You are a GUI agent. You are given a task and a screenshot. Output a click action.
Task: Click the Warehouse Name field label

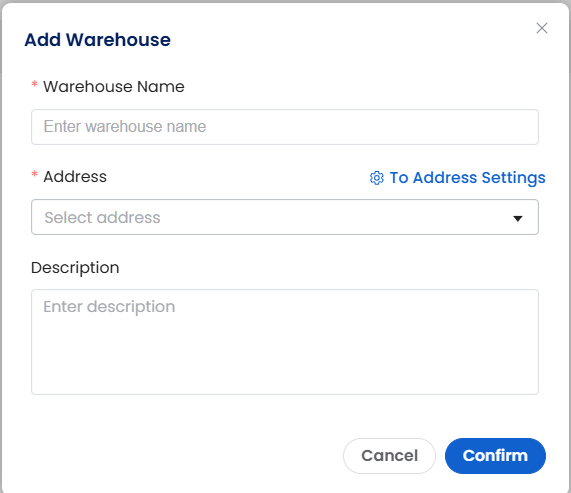[114, 87]
